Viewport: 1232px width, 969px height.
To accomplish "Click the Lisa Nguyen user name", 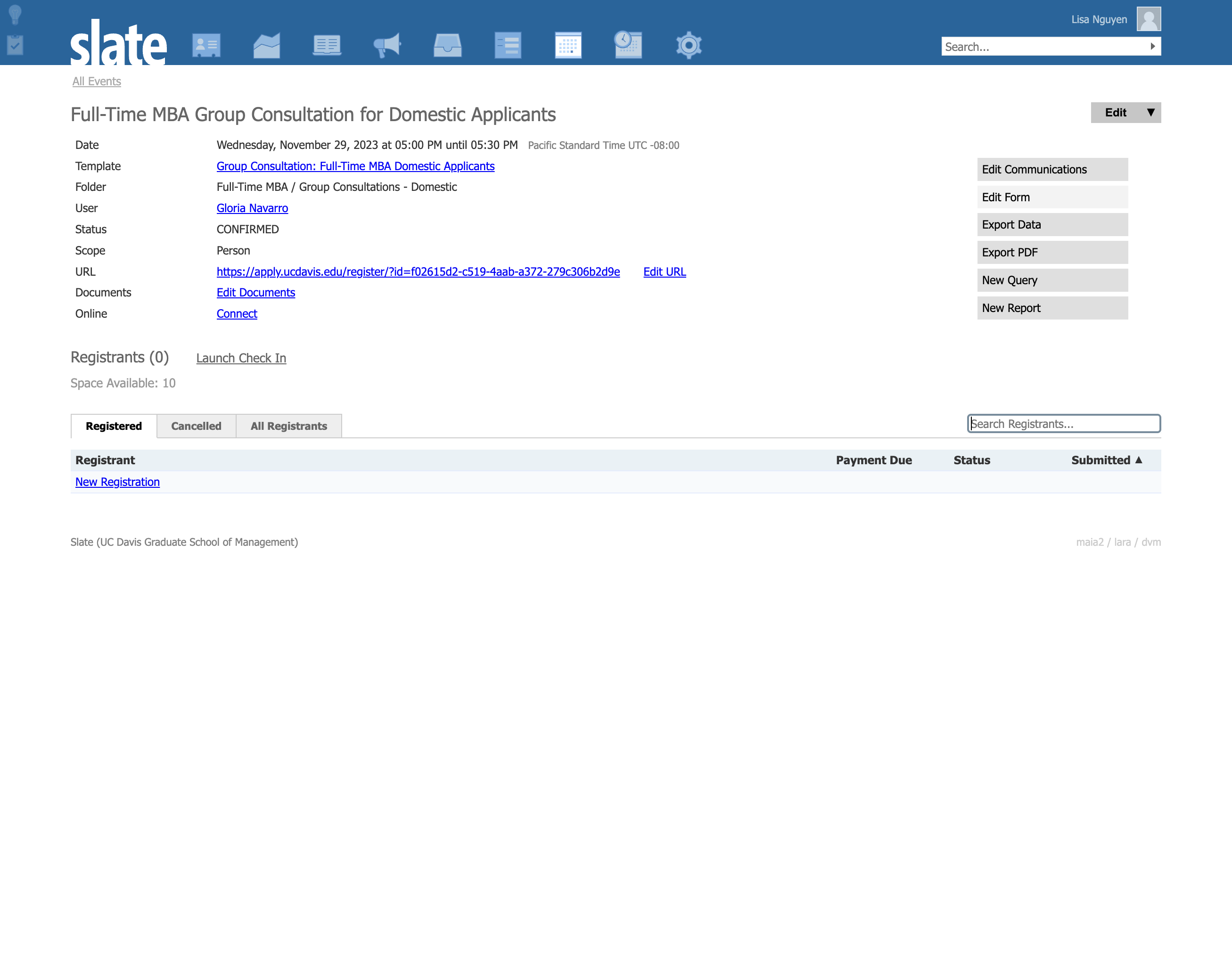I will pos(1099,19).
